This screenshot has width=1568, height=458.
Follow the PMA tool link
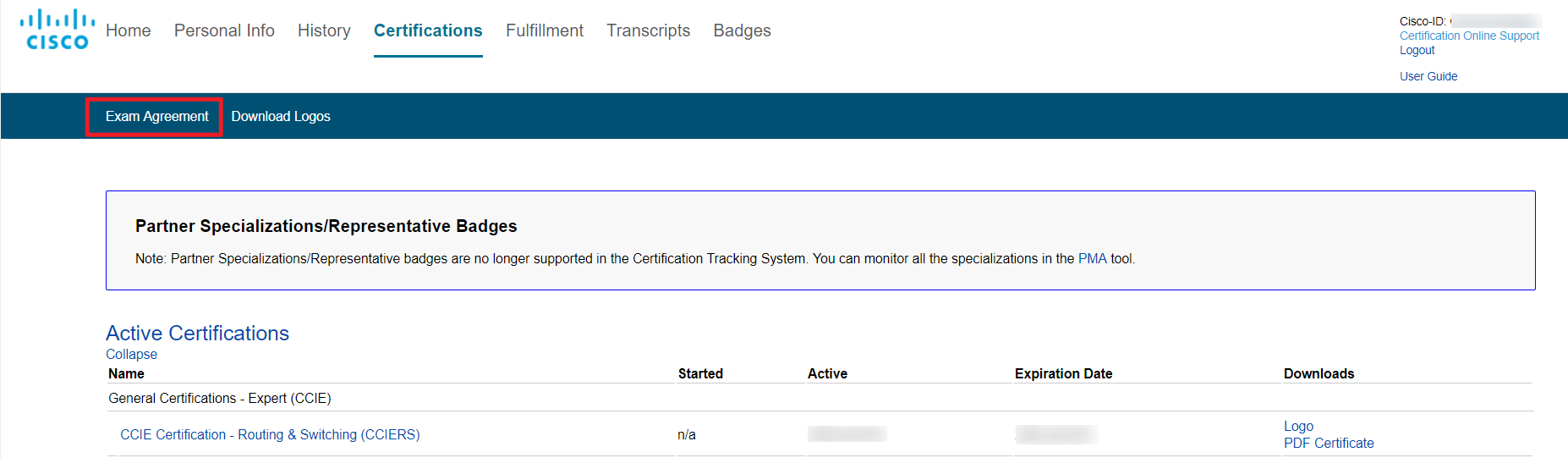tap(1092, 258)
